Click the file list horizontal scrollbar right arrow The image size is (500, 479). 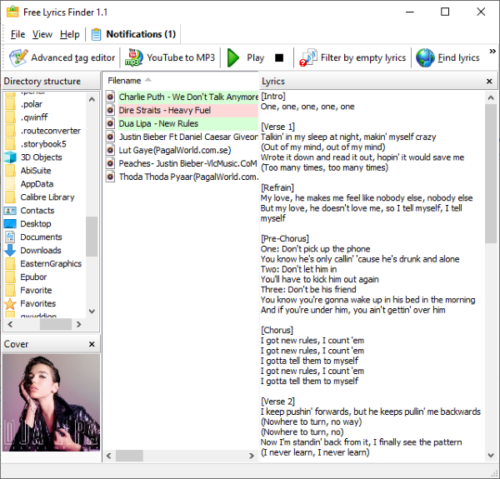click(251, 456)
